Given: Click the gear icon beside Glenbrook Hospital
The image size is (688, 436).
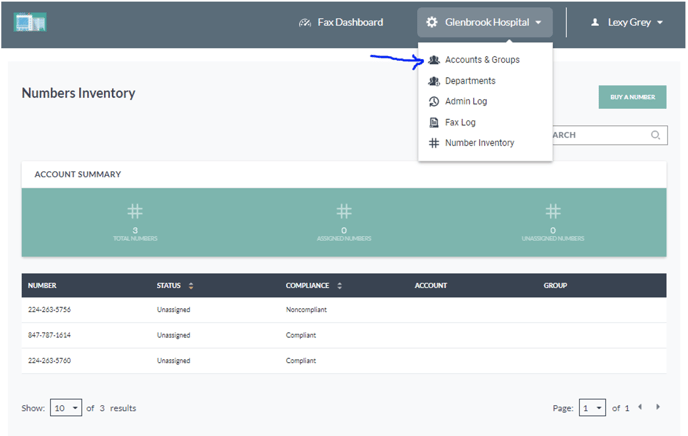Looking at the screenshot, I should point(432,22).
